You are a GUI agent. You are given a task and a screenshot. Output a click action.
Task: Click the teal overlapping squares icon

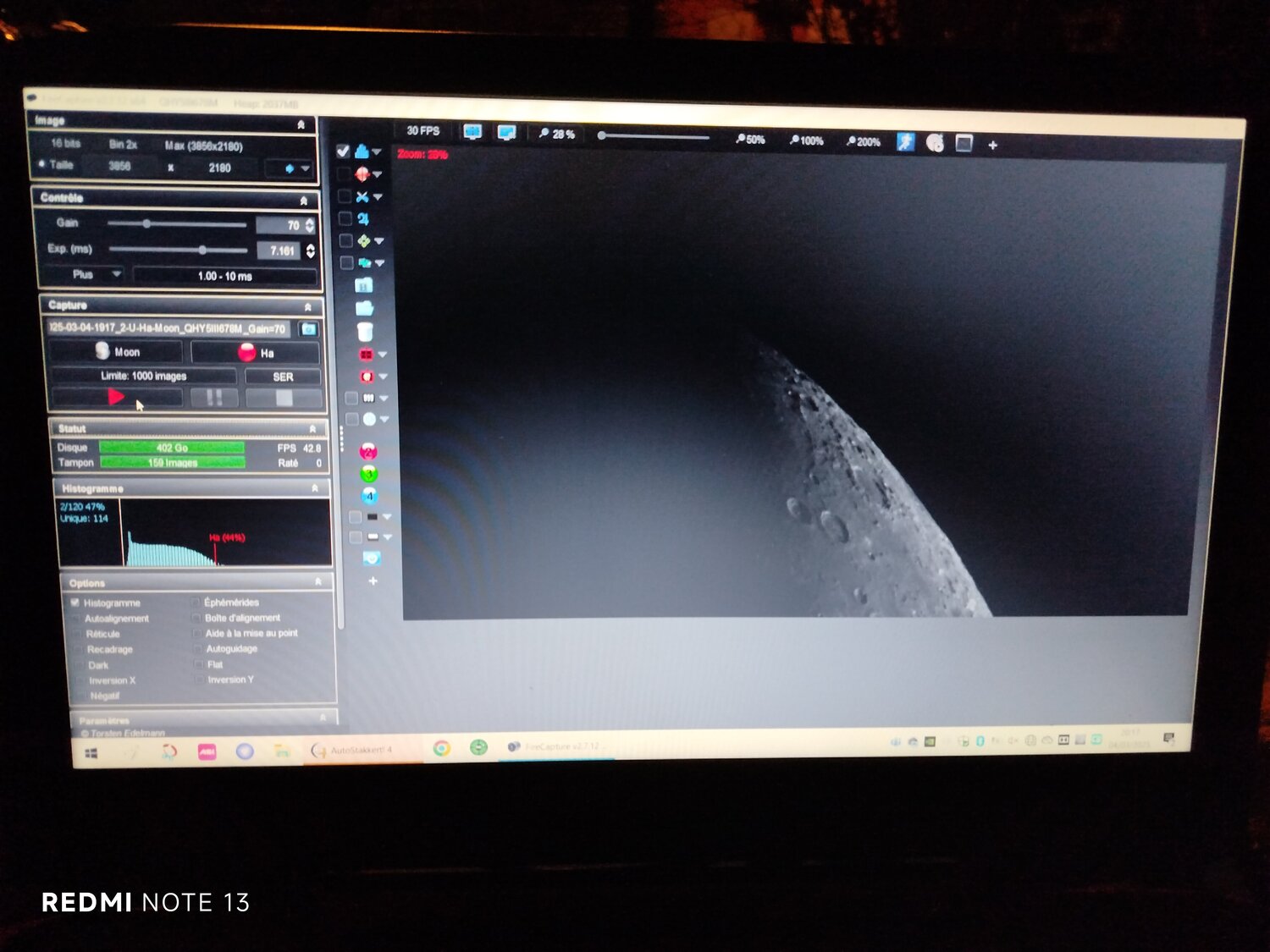(365, 262)
